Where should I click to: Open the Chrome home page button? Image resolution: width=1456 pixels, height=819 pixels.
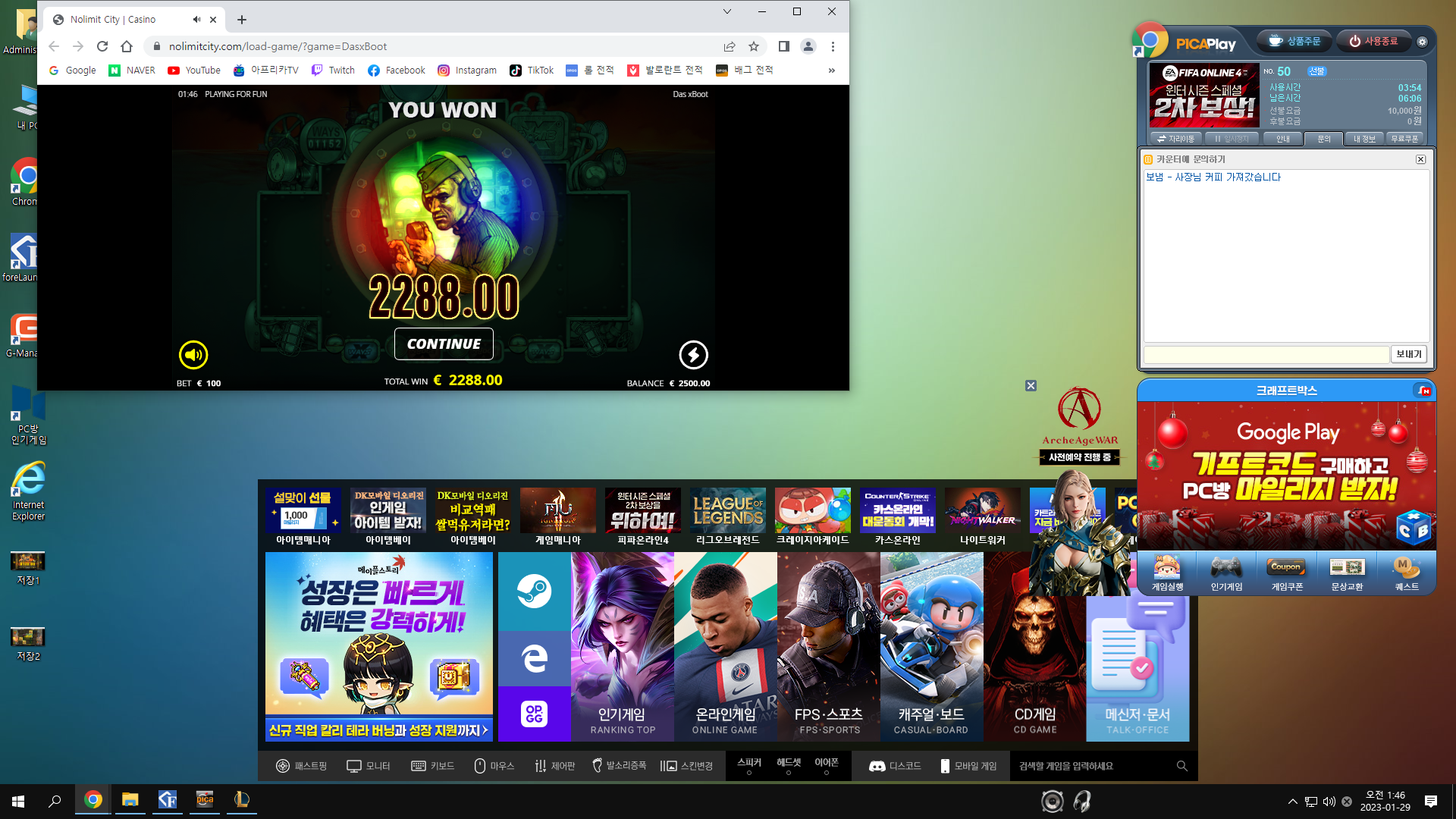(127, 46)
